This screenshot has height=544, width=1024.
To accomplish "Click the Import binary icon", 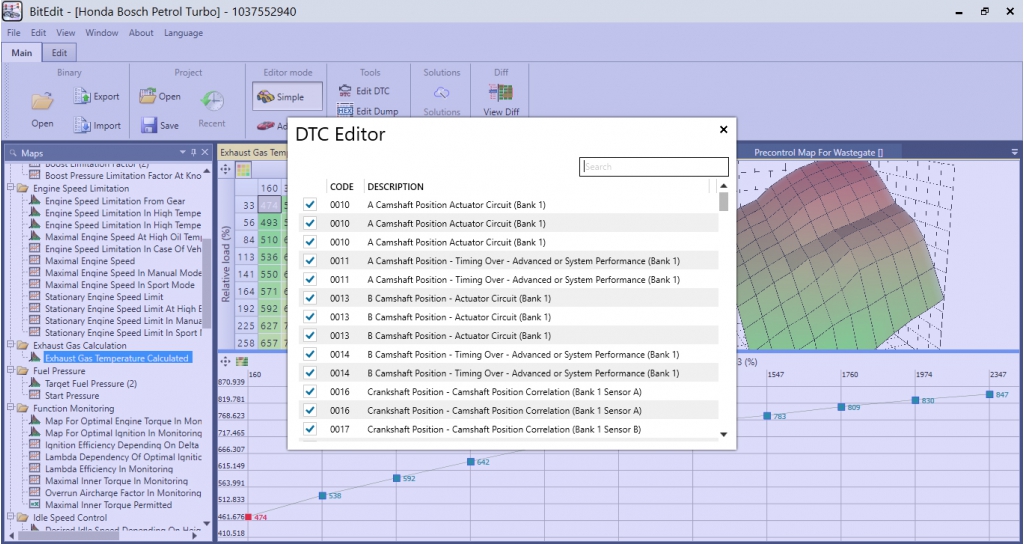I will (x=82, y=125).
